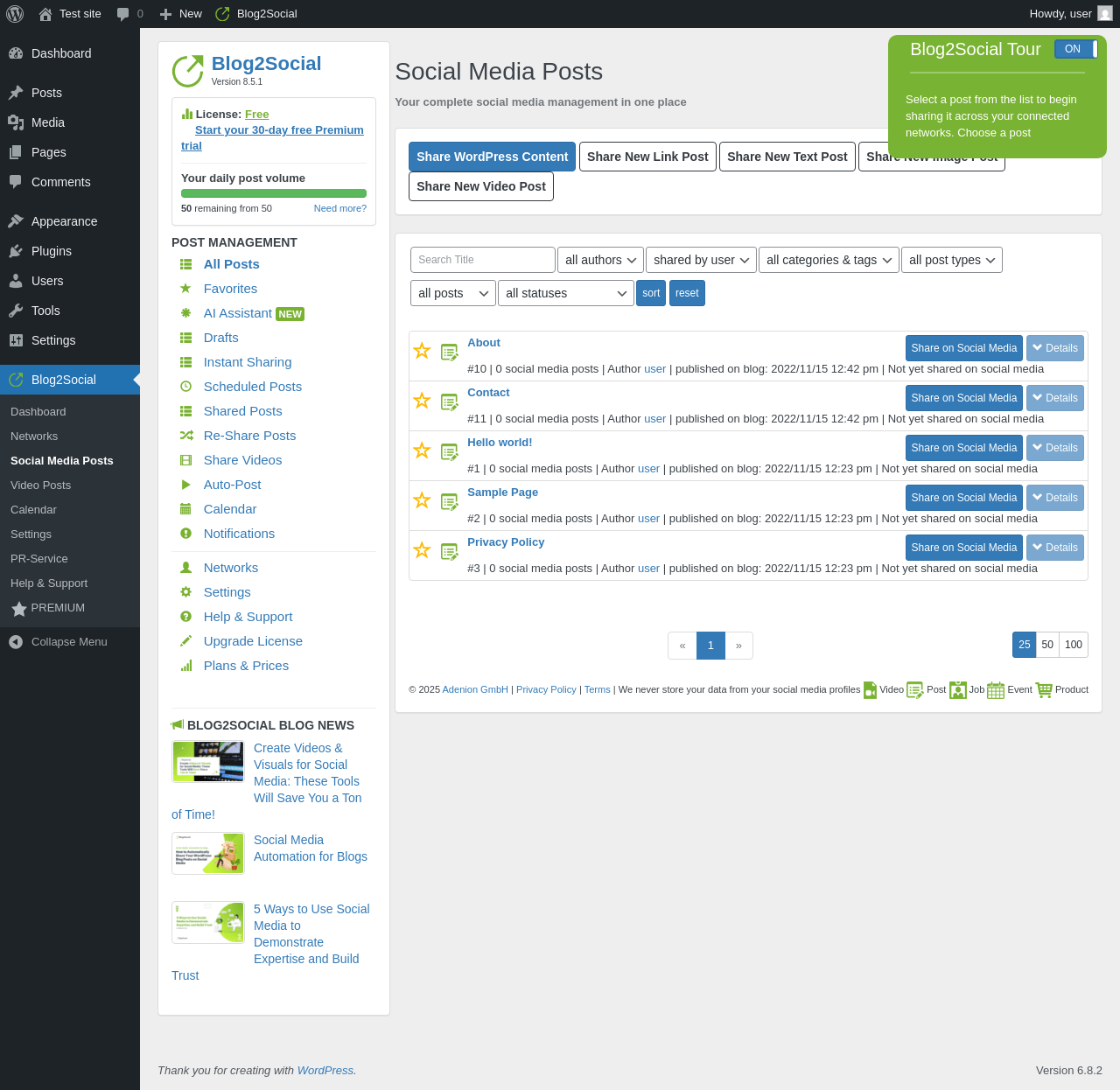This screenshot has height=1090, width=1120.
Task: Click the Blog2Social icon in admin bar
Action: [222, 14]
